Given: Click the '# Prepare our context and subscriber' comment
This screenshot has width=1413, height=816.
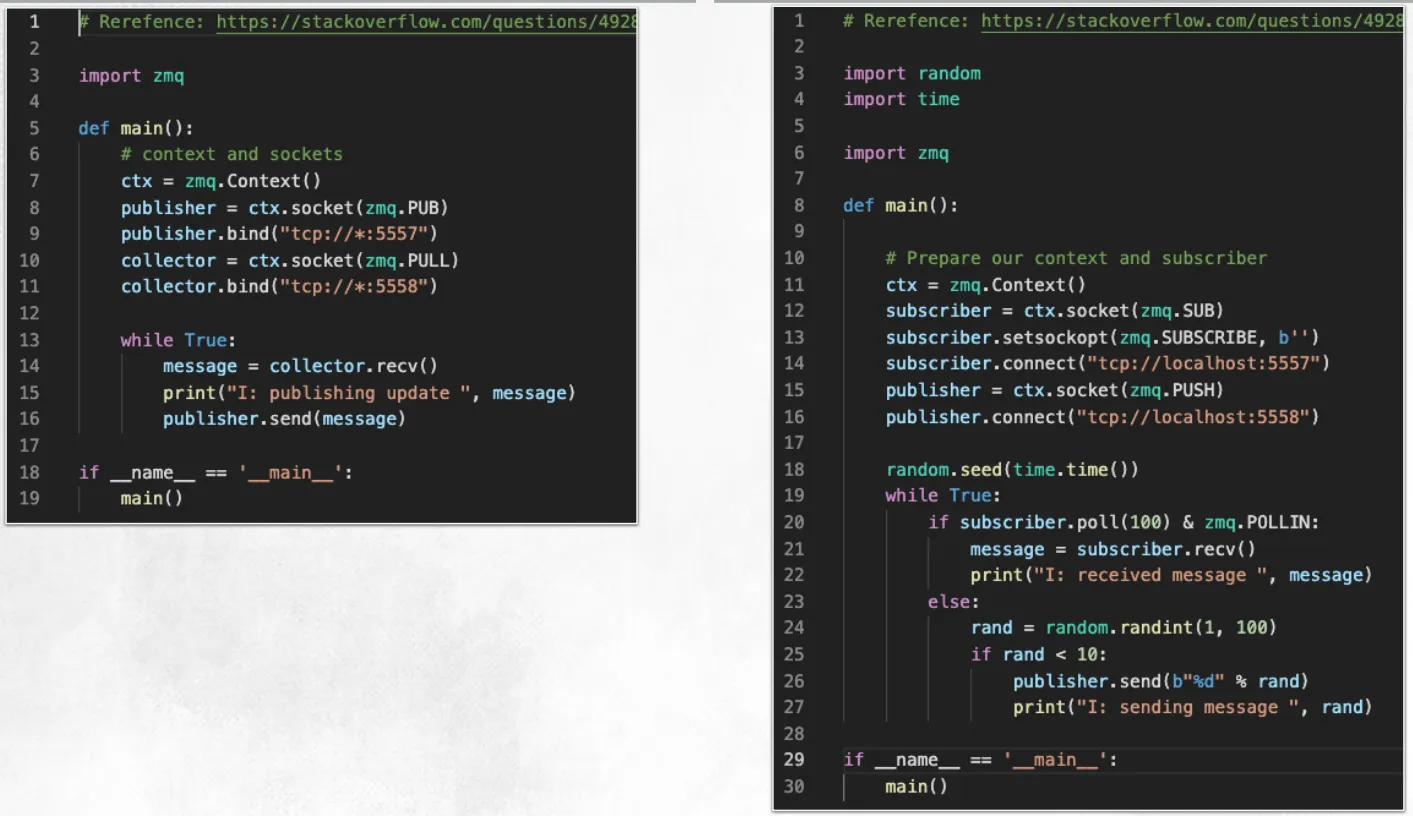Looking at the screenshot, I should click(1076, 258).
